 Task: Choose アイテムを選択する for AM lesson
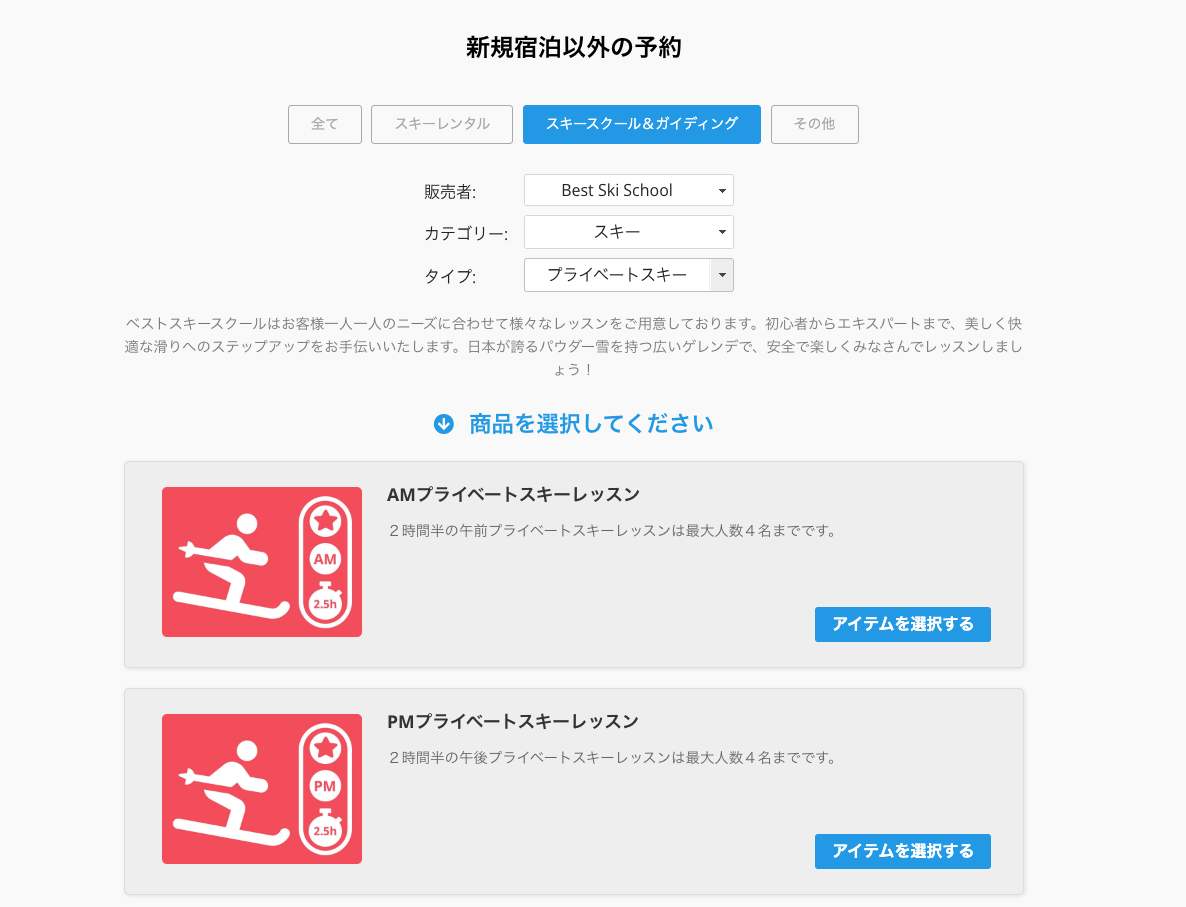(902, 624)
